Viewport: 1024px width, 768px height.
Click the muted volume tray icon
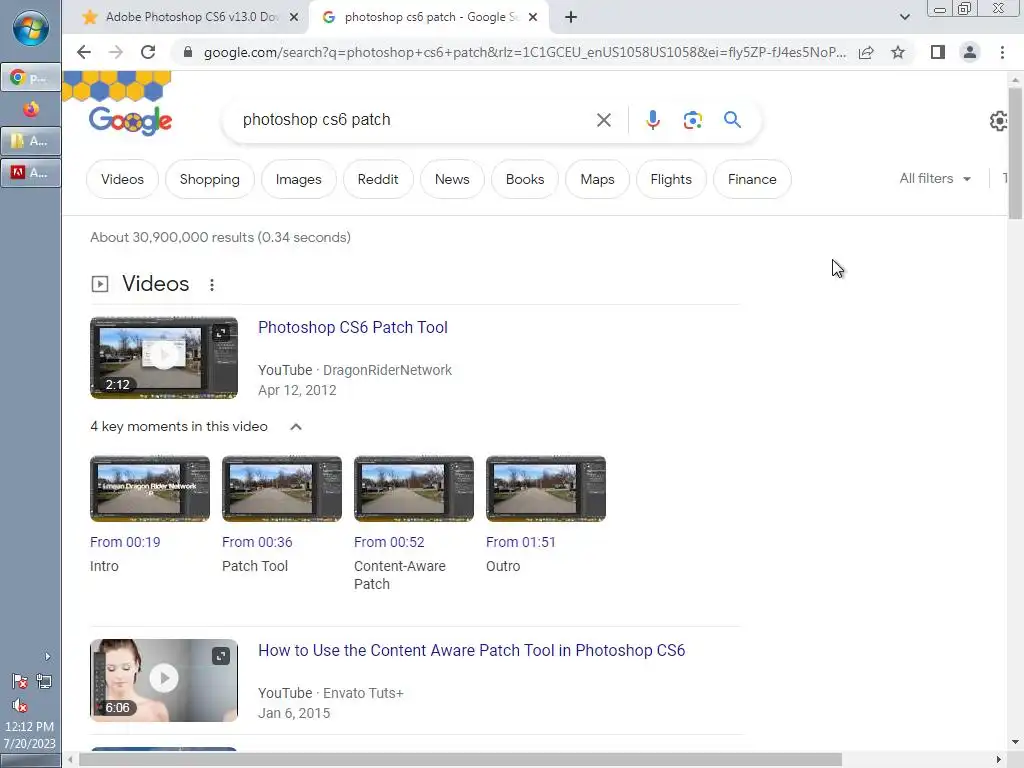(x=20, y=706)
